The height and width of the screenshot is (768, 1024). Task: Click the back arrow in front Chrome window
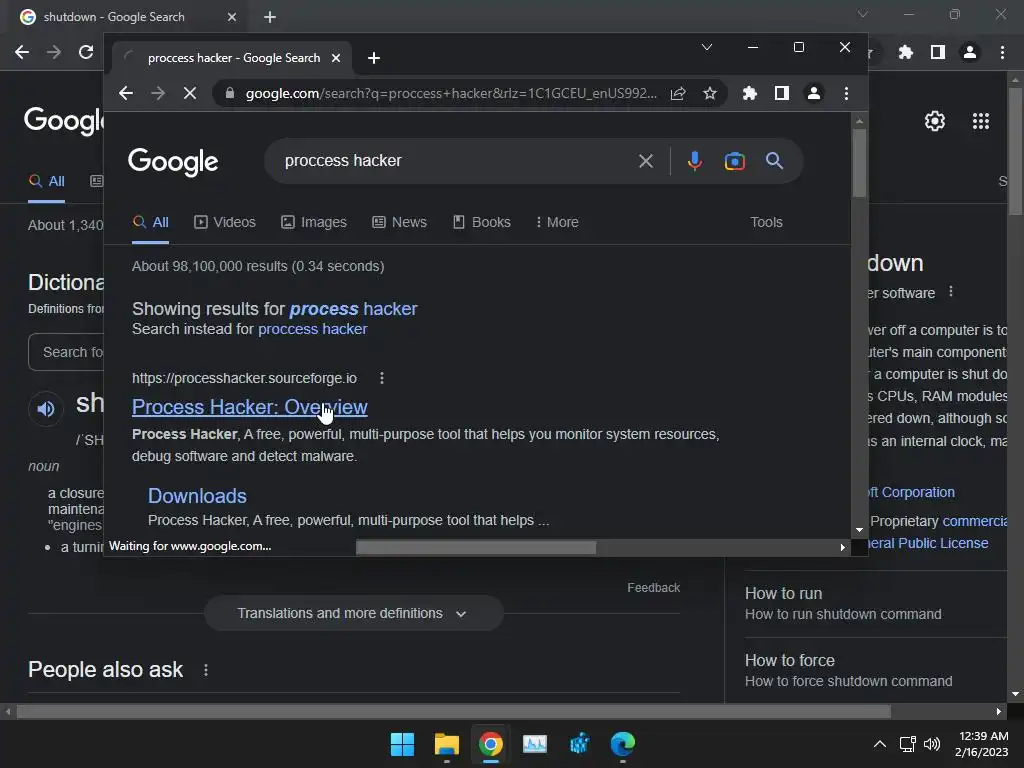point(126,93)
